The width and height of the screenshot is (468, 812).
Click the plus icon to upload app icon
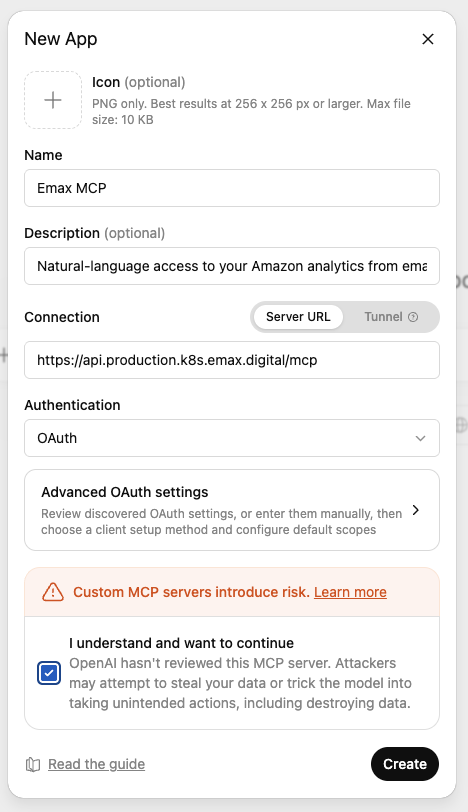point(53,100)
